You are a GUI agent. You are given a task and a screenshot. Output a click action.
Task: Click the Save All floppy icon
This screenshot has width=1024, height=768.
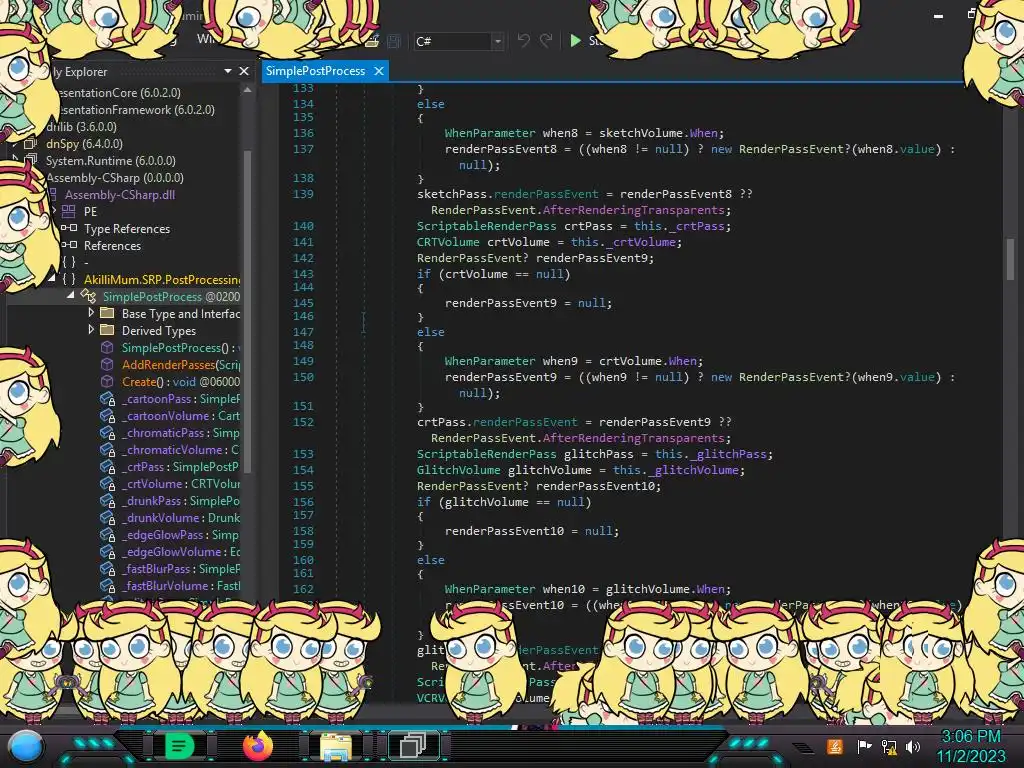coord(394,41)
